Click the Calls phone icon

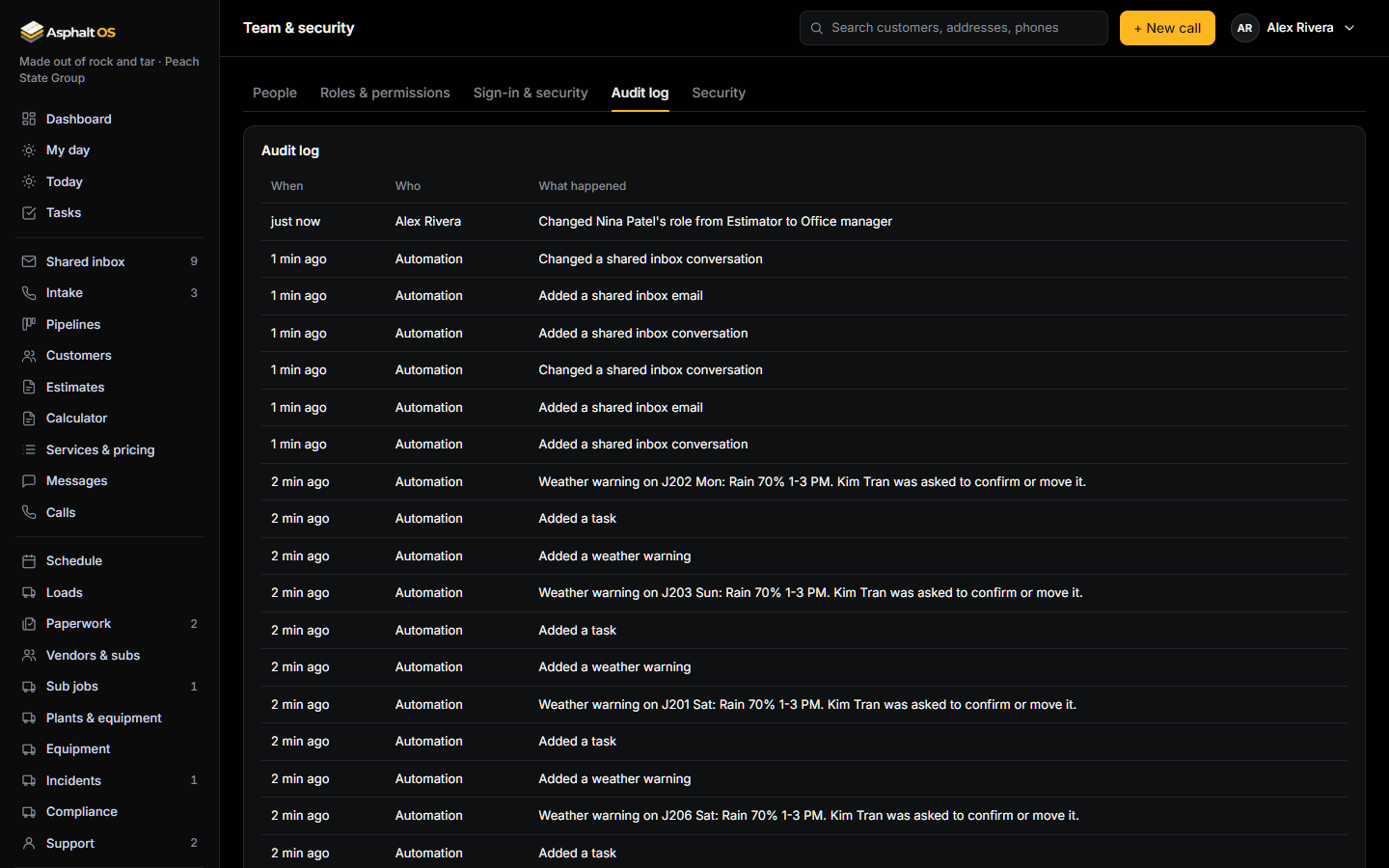pos(29,512)
